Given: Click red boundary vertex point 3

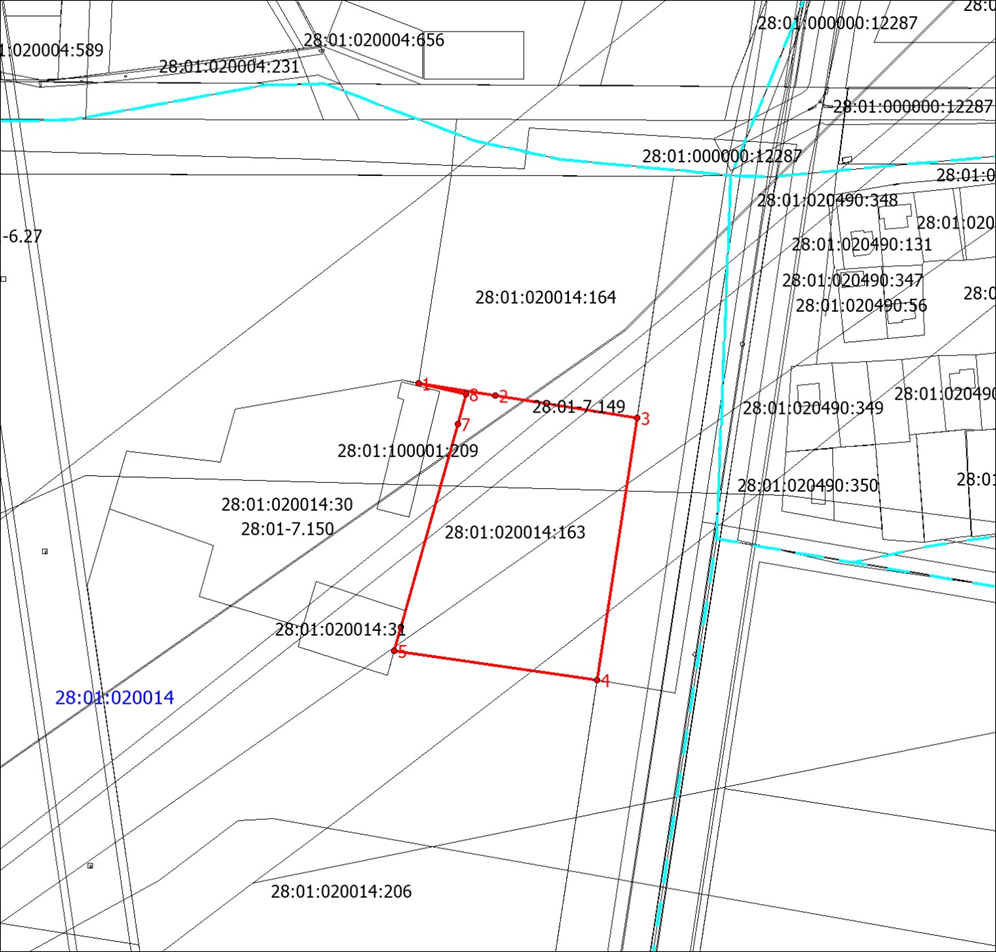Looking at the screenshot, I should tap(636, 417).
